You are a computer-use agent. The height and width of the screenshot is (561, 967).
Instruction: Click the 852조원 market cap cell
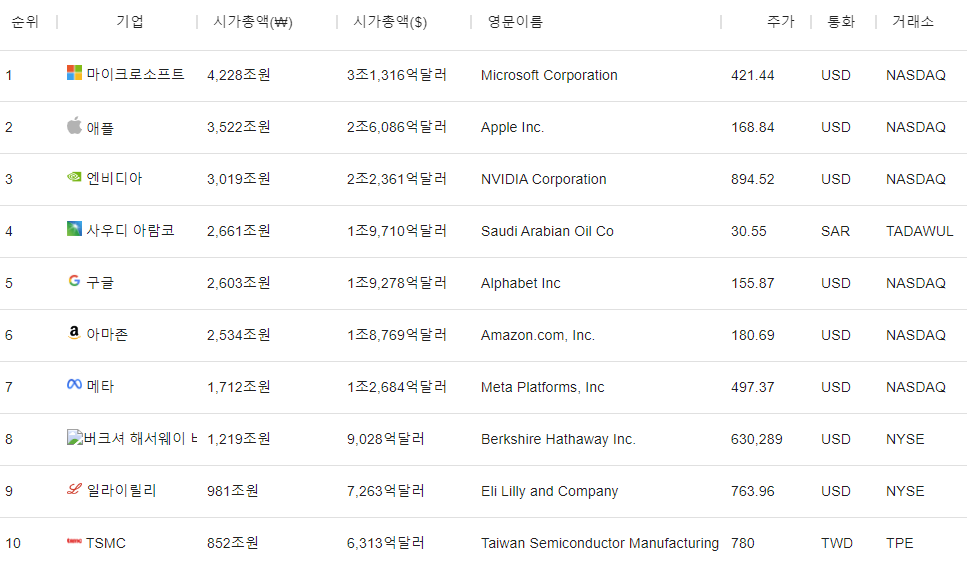(x=232, y=543)
